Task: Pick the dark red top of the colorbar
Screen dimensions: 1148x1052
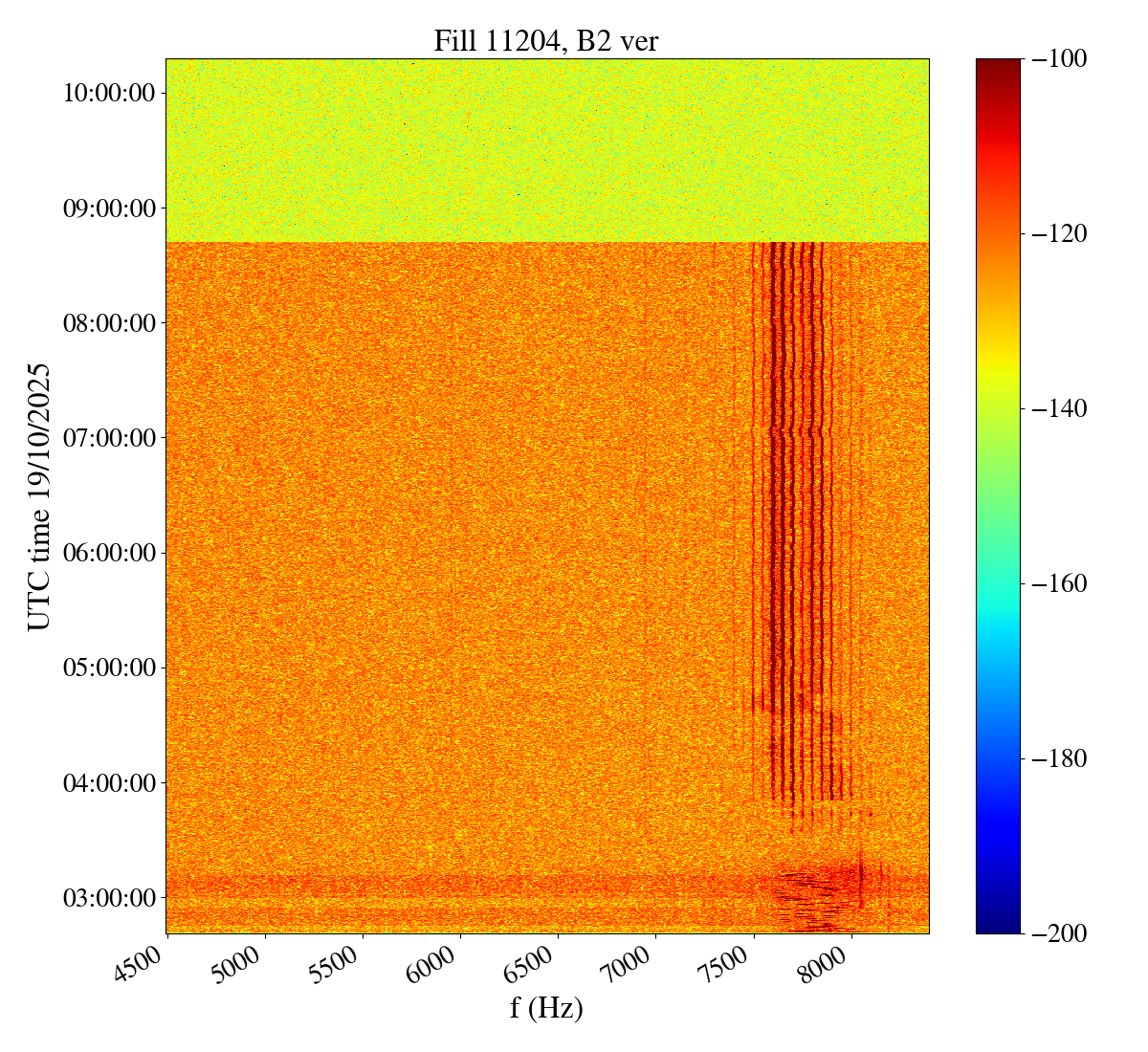Action: coord(998,67)
